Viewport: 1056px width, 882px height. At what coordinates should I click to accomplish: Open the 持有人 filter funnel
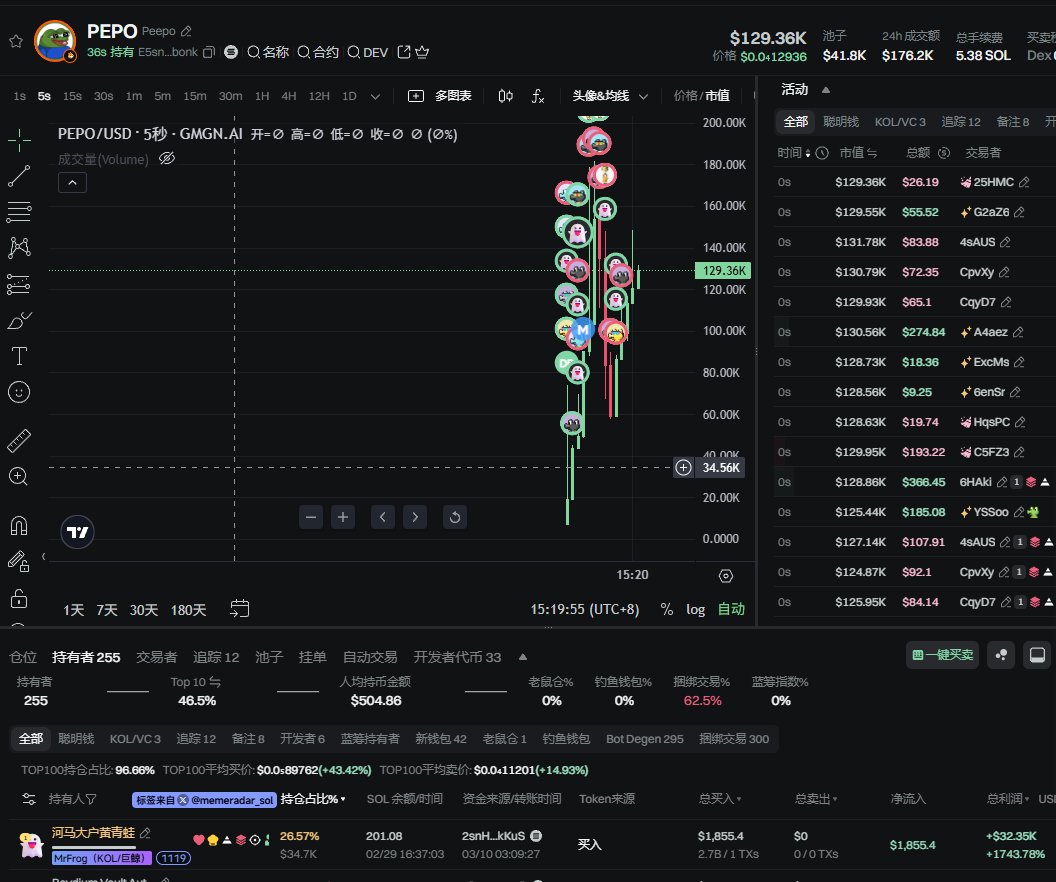[91, 799]
